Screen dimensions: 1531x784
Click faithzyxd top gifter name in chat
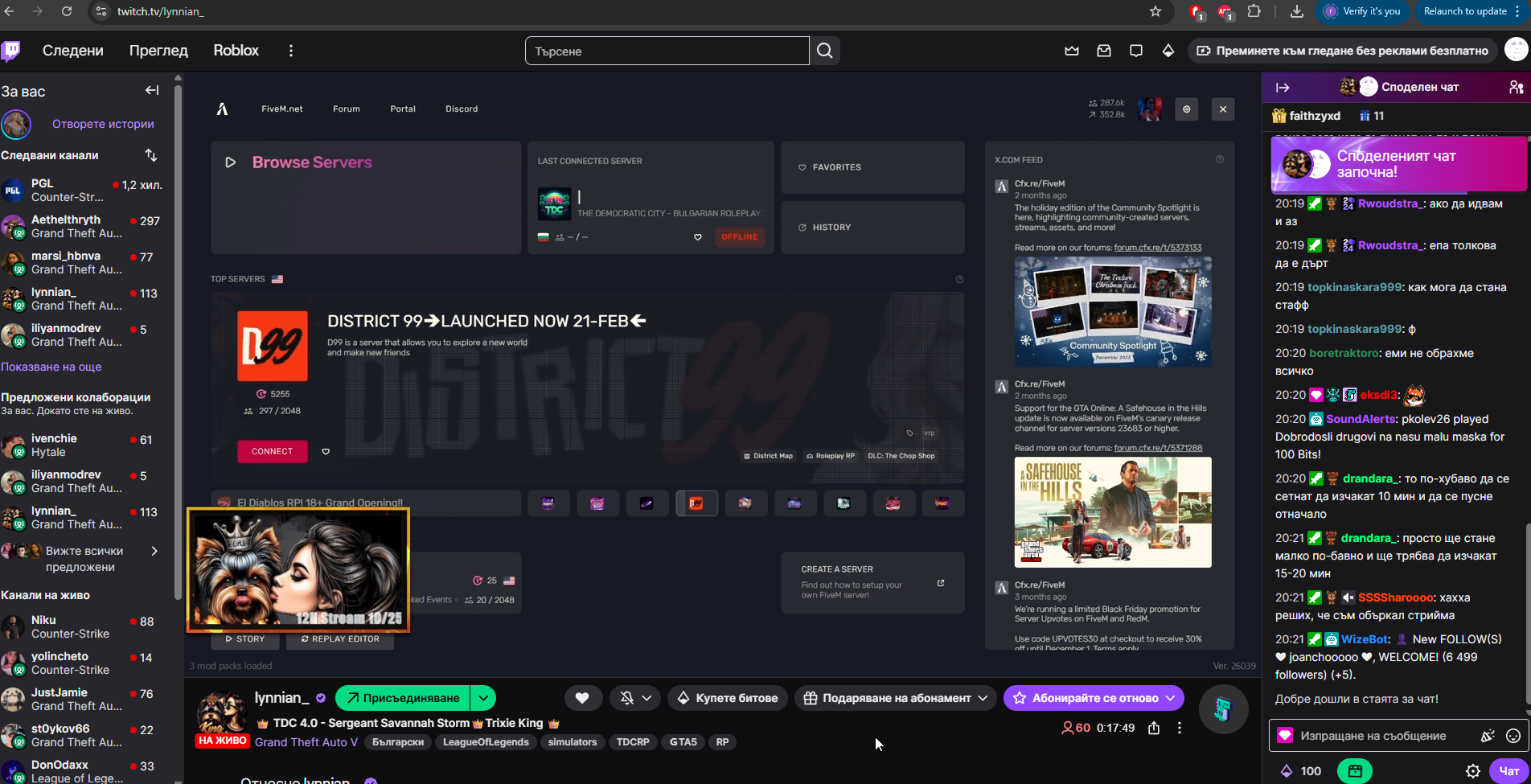click(1315, 116)
